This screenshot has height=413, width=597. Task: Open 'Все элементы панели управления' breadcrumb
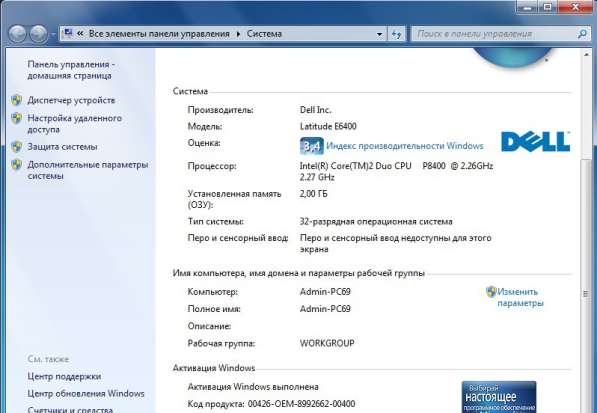[159, 34]
